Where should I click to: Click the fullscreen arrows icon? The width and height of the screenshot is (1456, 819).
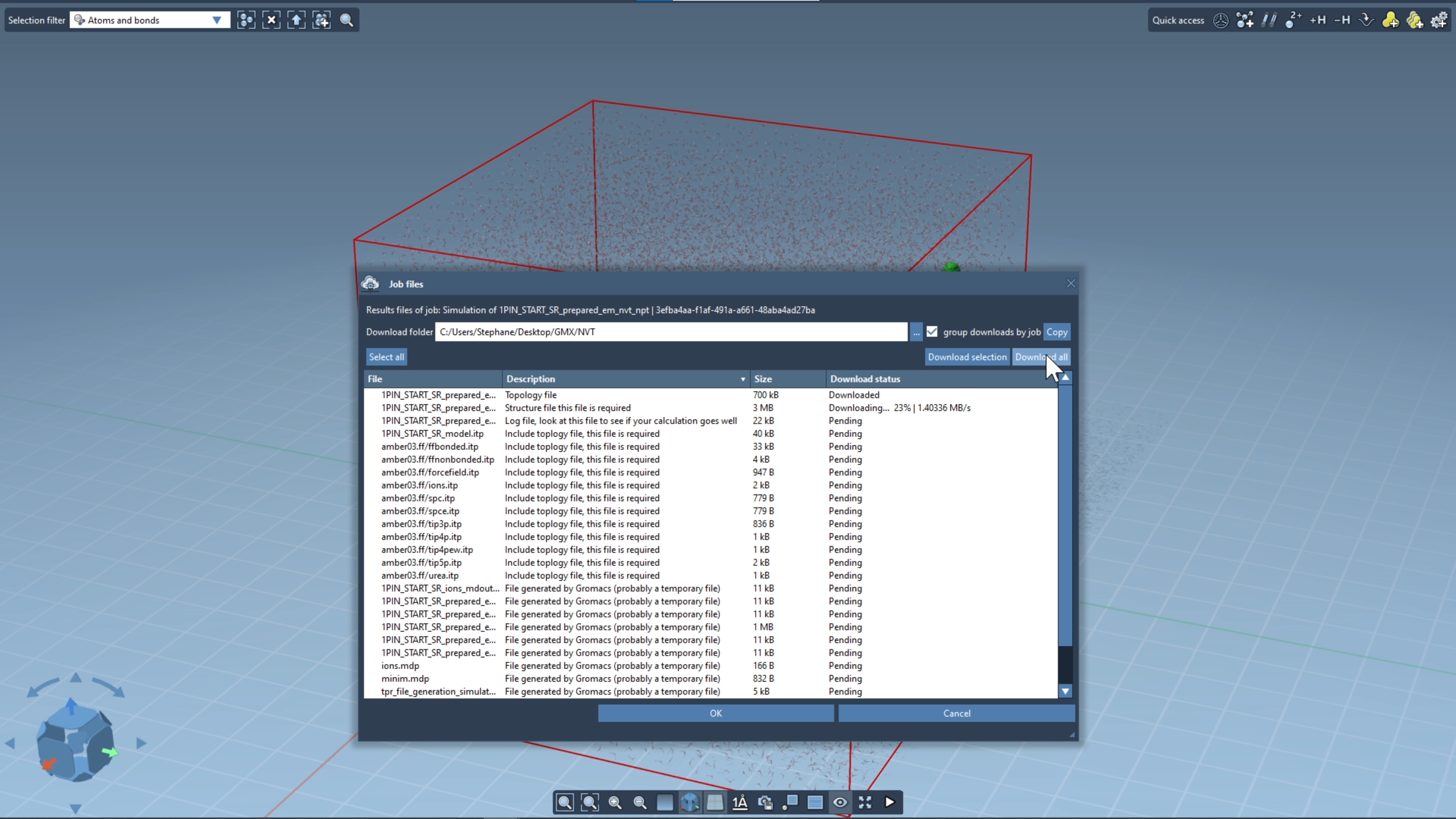click(x=865, y=803)
